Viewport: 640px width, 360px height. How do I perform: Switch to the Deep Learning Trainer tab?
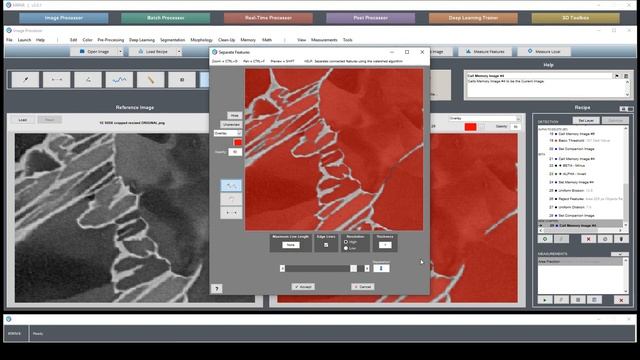pos(473,18)
